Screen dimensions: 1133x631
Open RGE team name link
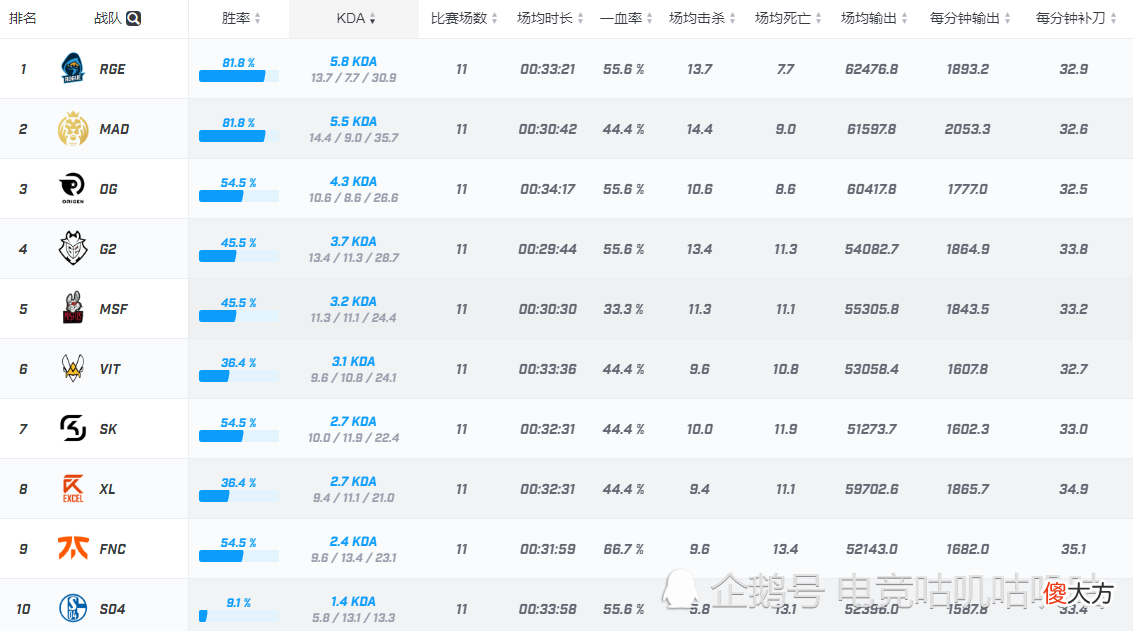coord(113,69)
